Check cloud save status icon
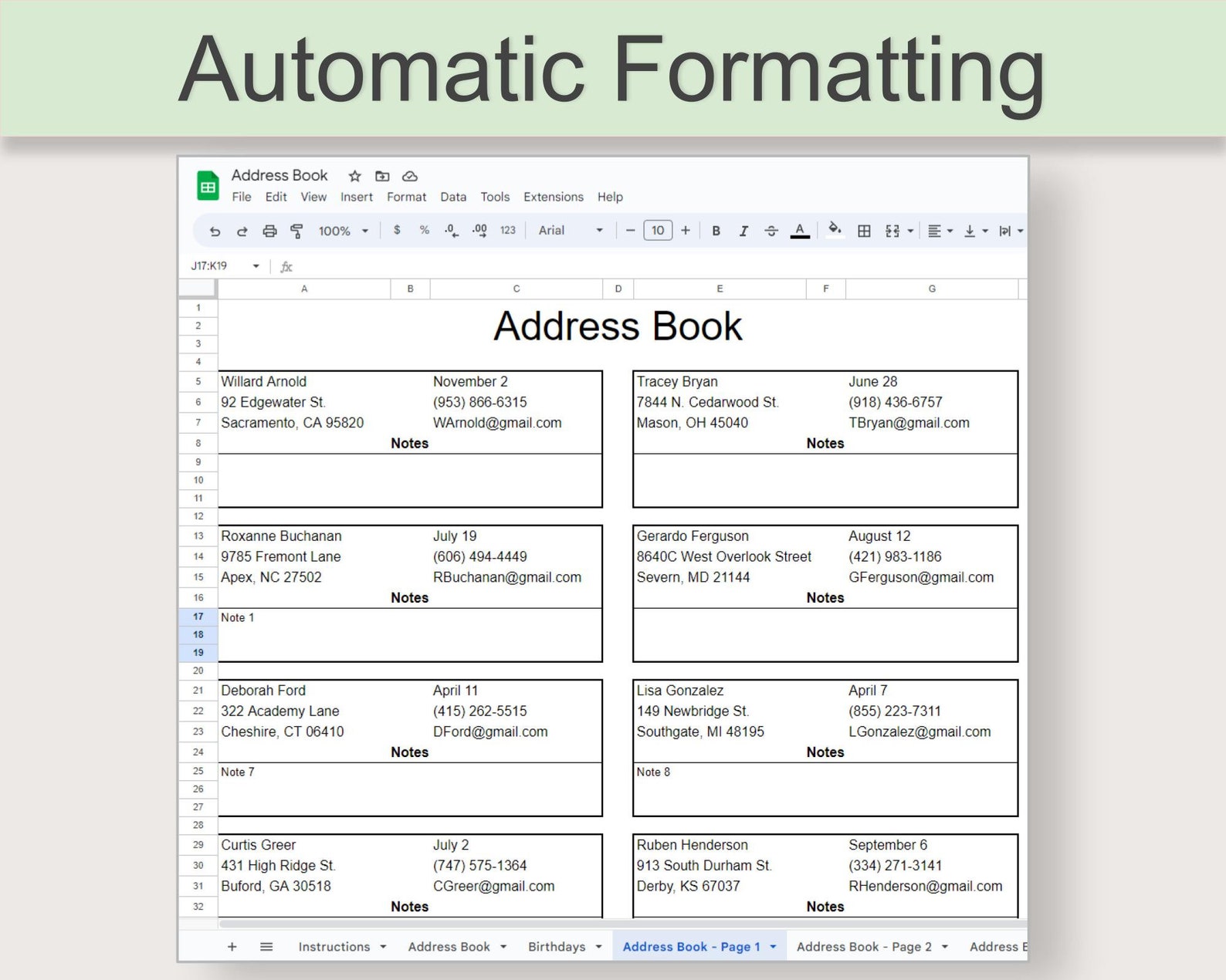Viewport: 1226px width, 980px height. tap(410, 176)
